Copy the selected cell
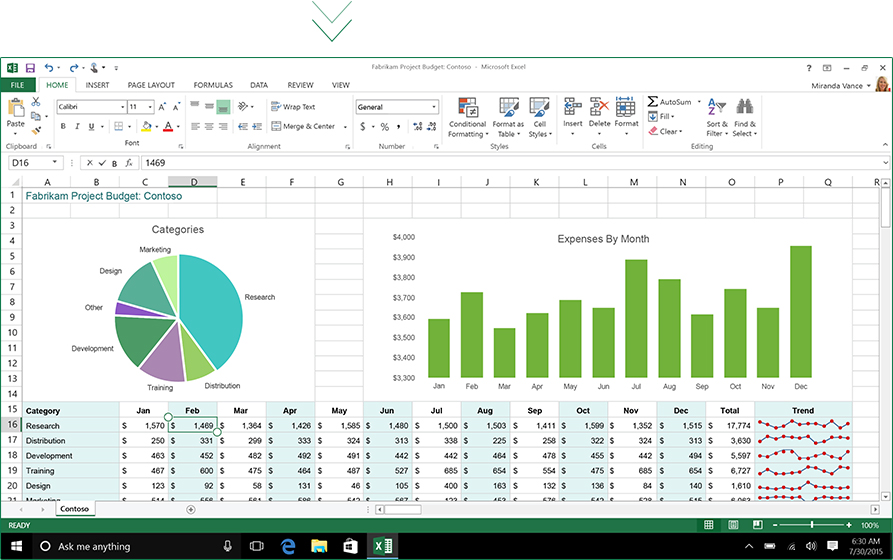 tap(36, 116)
